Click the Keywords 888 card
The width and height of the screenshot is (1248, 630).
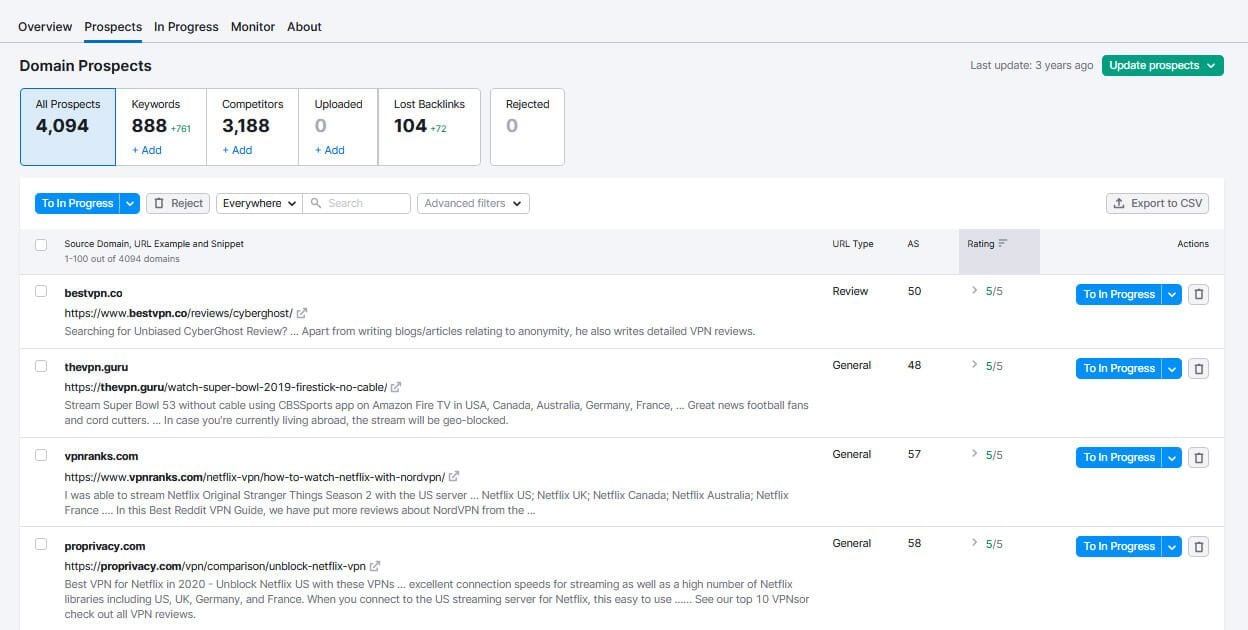[161, 127]
